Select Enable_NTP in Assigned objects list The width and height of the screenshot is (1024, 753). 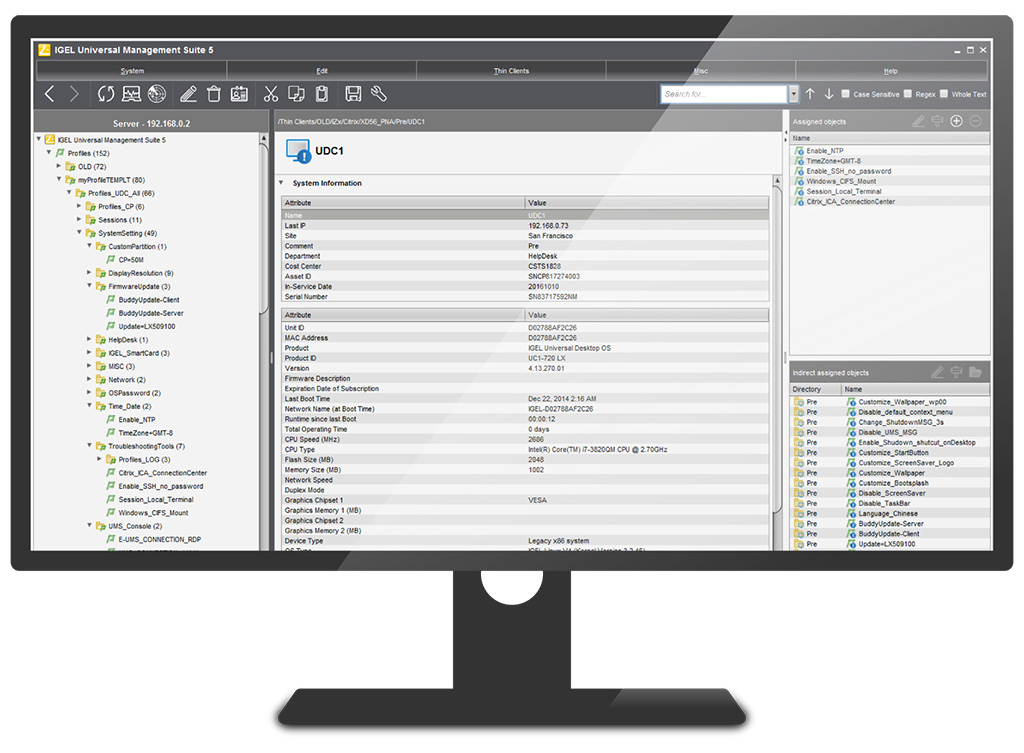click(x=824, y=150)
